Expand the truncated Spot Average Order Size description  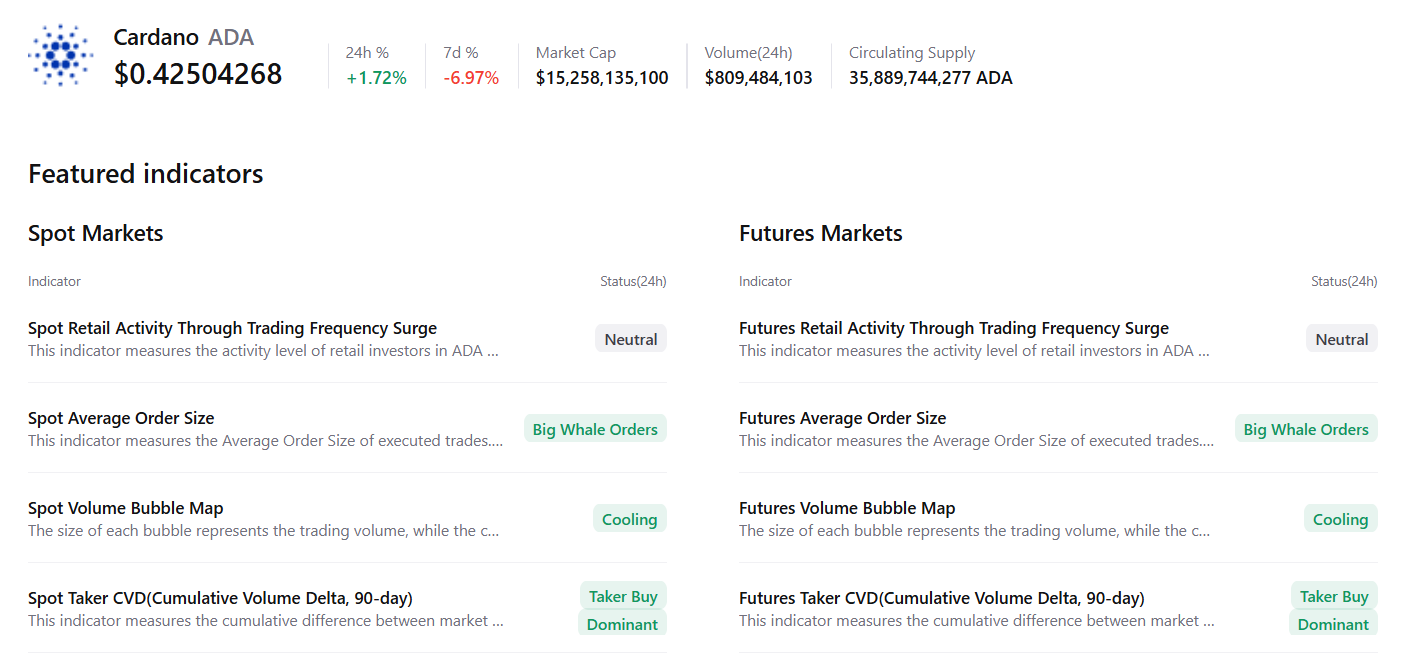[x=263, y=440]
